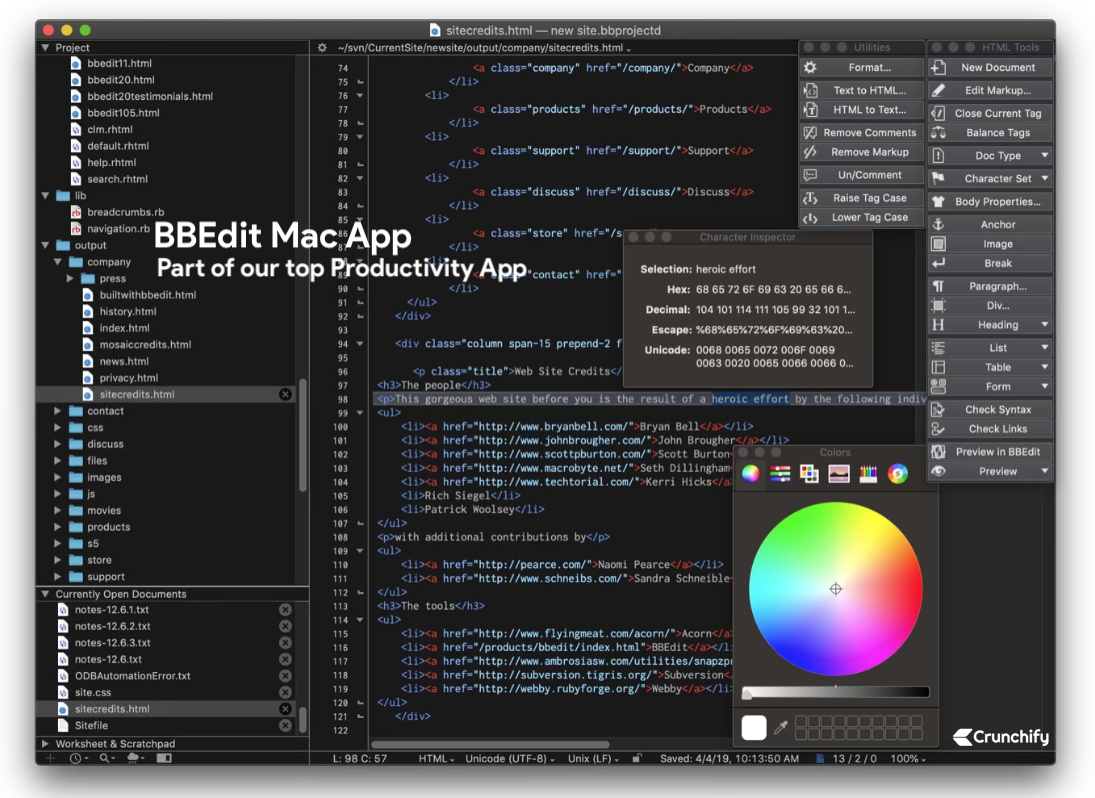1095x798 pixels.
Task: Click the document lock icon in status bar
Action: tap(636, 758)
